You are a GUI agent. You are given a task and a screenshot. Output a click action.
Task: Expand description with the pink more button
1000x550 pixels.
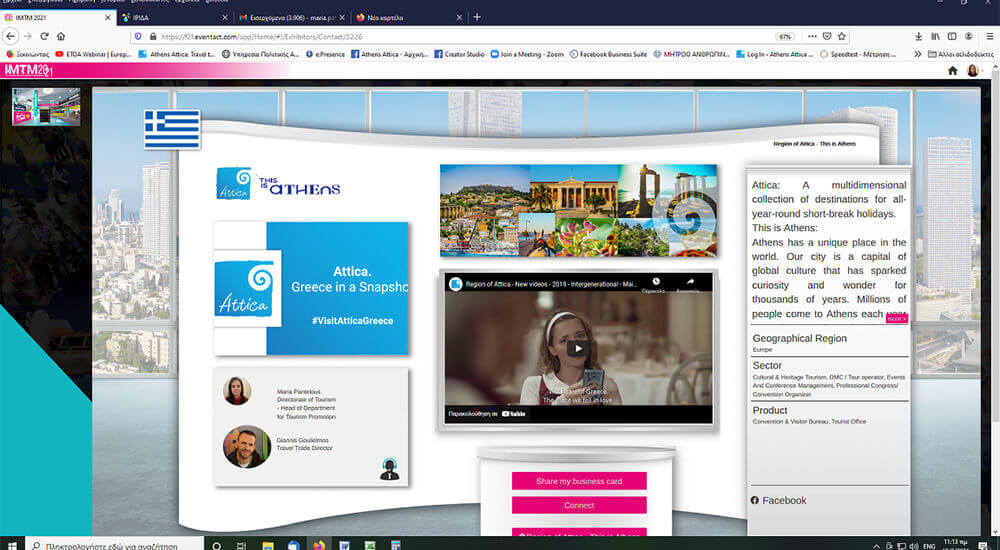coord(896,318)
